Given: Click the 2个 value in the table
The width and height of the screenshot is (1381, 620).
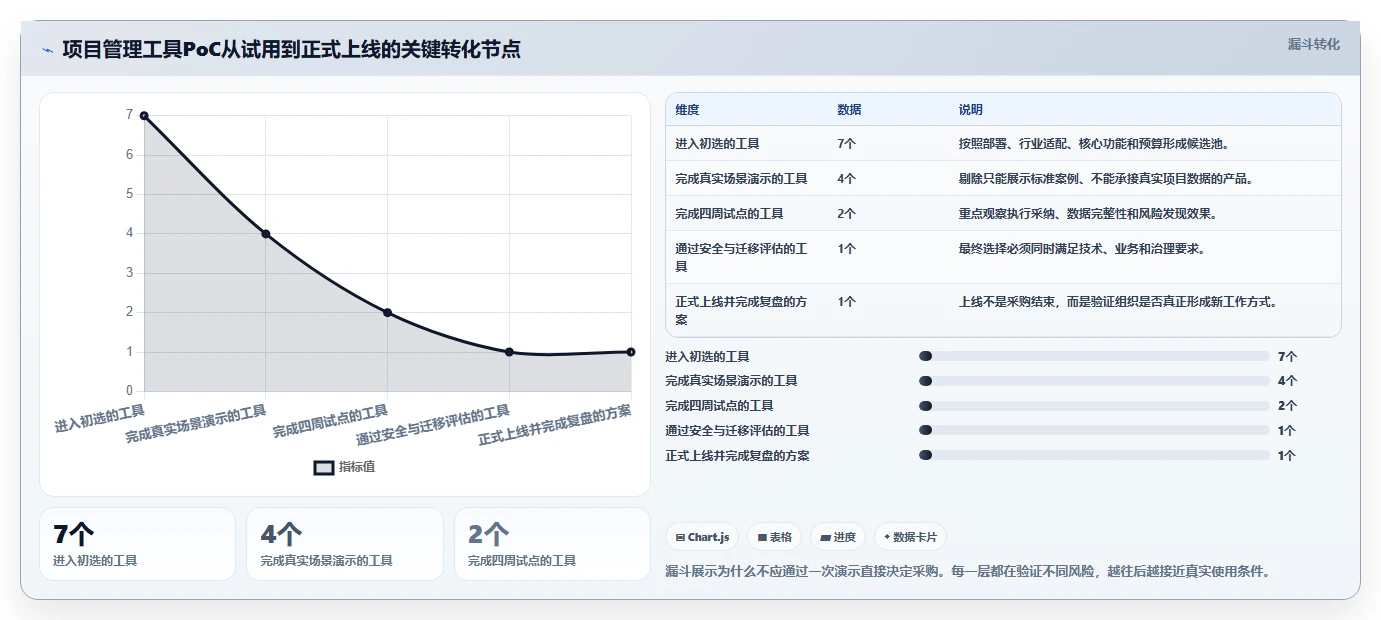Looking at the screenshot, I should pos(846,214).
